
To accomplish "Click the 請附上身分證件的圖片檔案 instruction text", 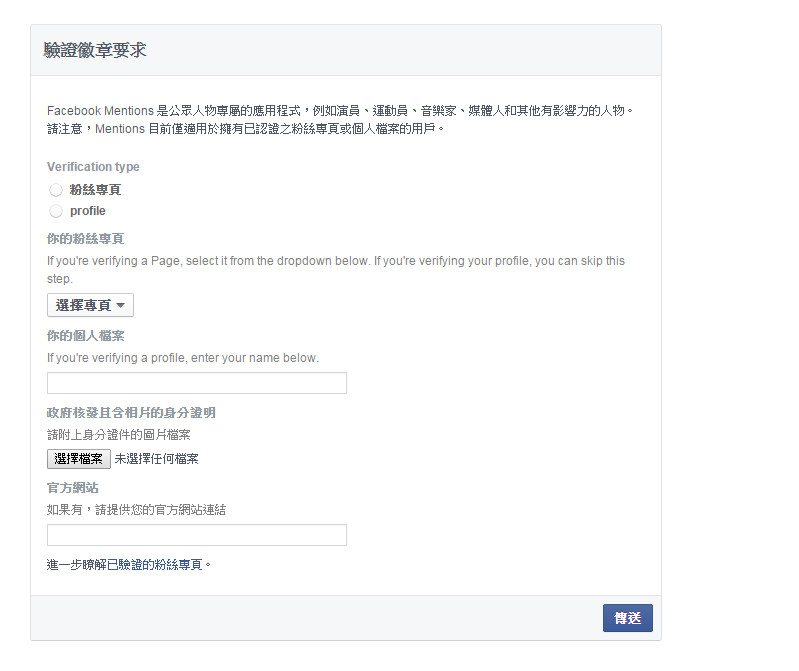I will [118, 434].
